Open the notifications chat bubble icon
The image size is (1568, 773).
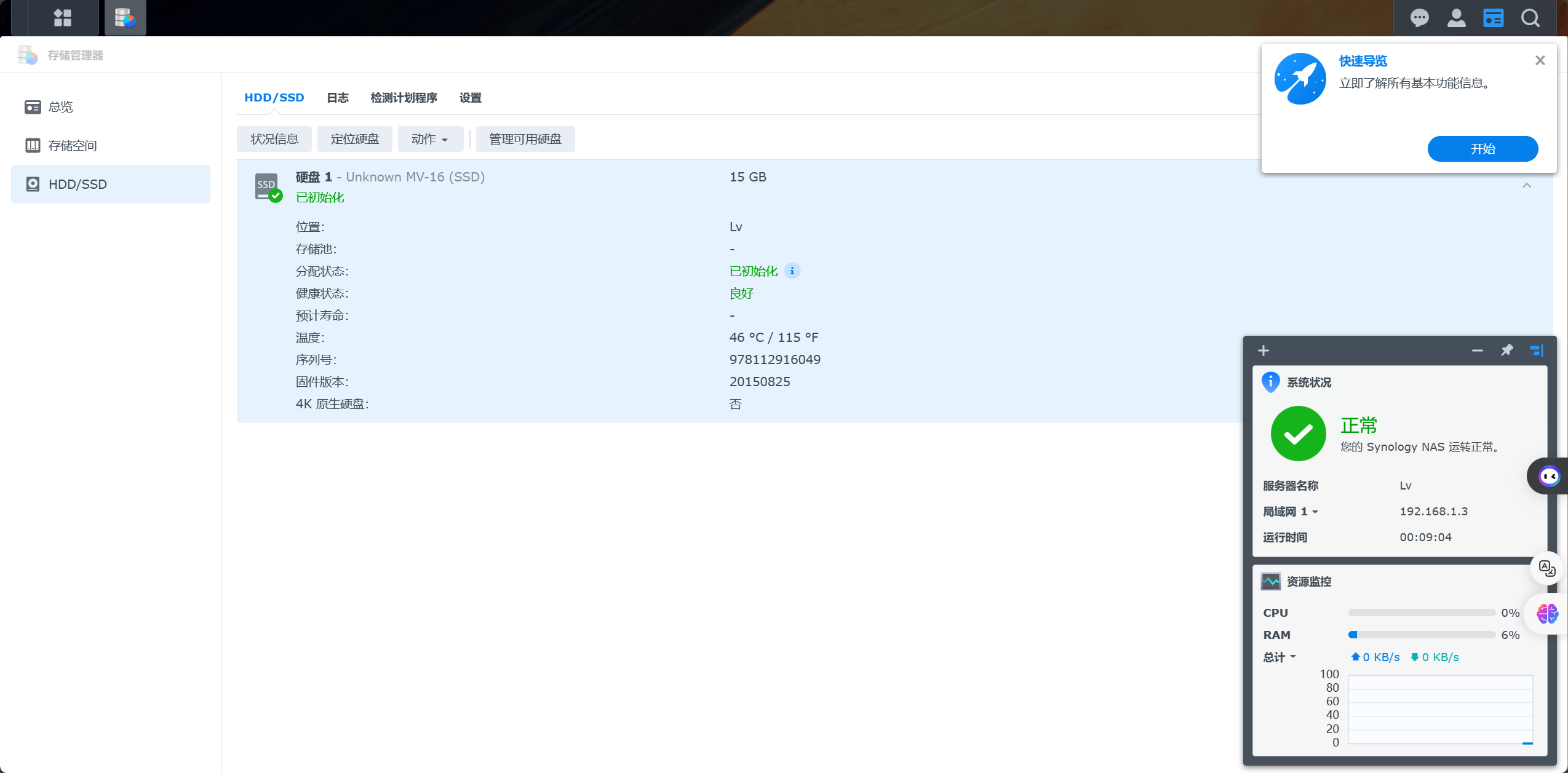tap(1419, 18)
